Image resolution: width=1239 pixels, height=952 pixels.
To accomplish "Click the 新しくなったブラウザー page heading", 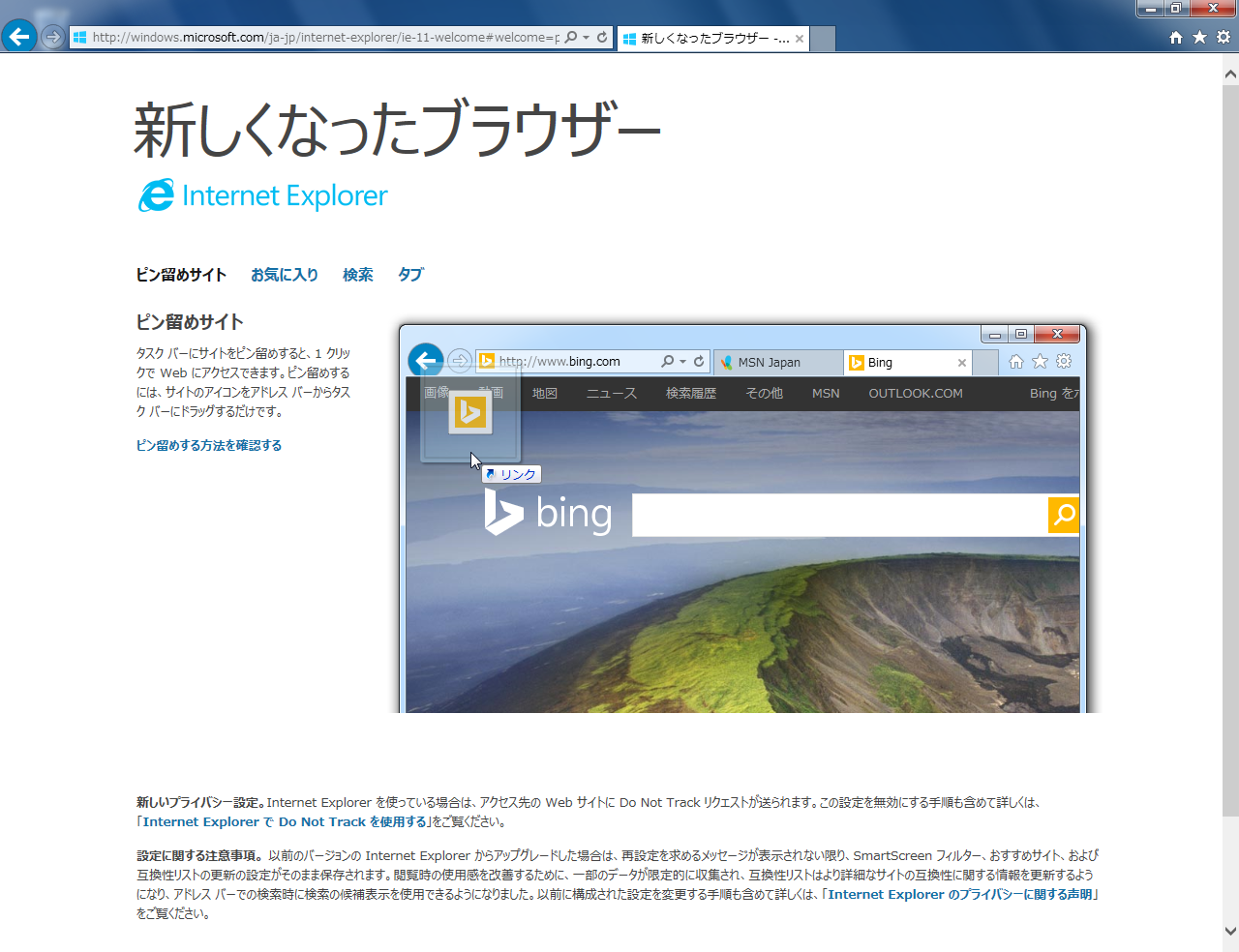I will pyautogui.click(x=397, y=130).
